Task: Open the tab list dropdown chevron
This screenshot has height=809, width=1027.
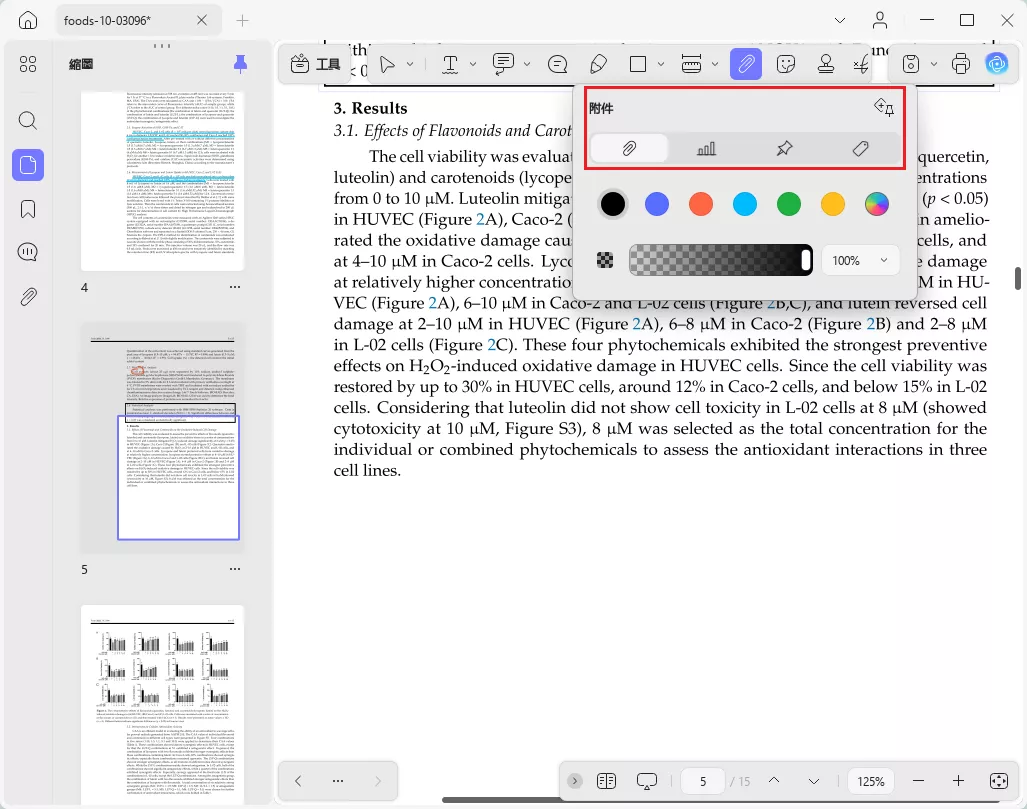Action: [x=840, y=20]
